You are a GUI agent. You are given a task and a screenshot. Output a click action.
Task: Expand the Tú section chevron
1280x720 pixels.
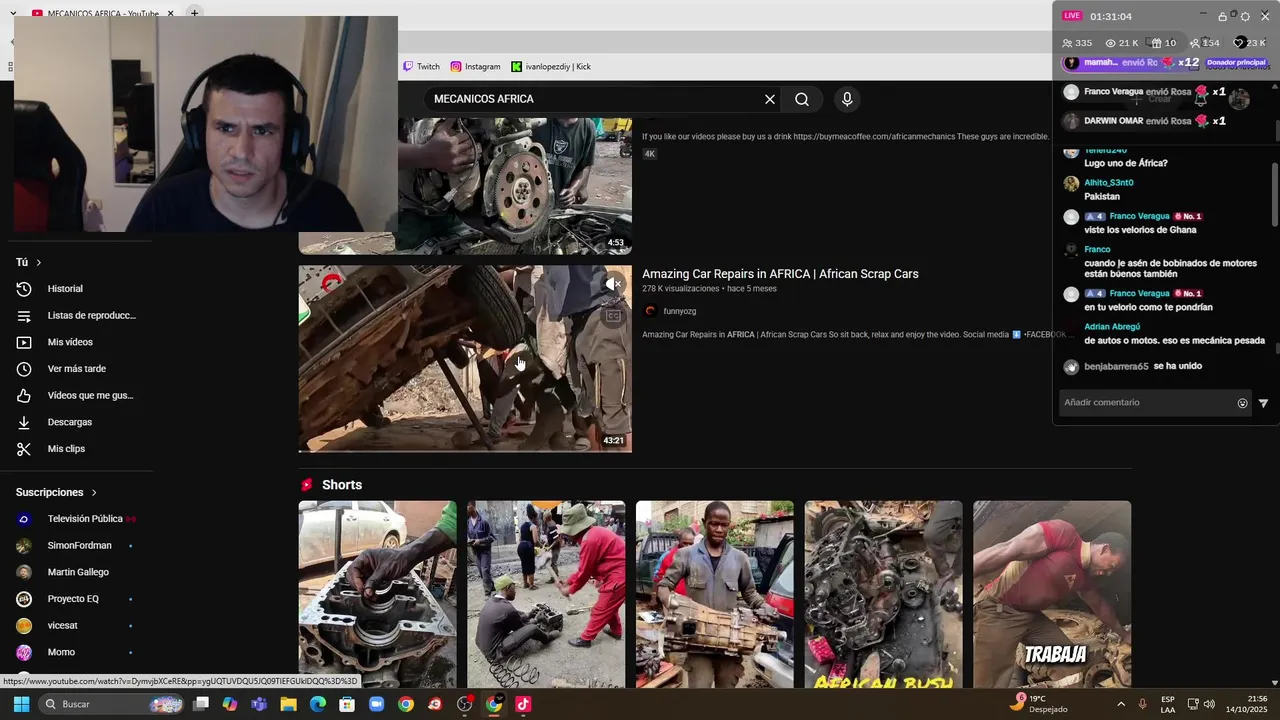pos(39,262)
